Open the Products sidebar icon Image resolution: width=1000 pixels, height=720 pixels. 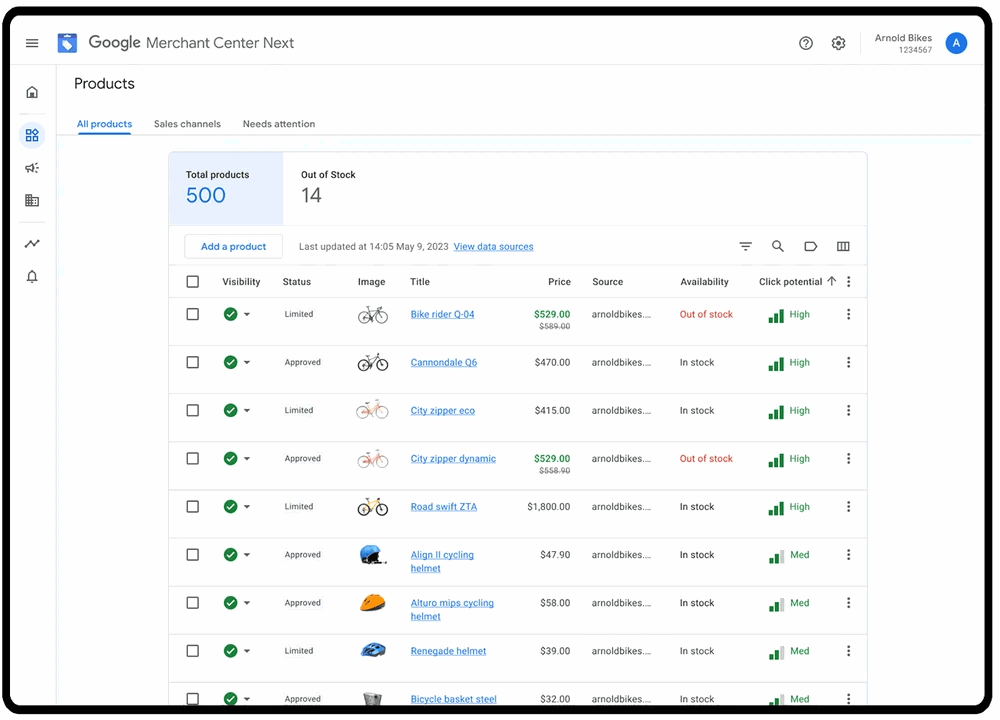pyautogui.click(x=32, y=135)
